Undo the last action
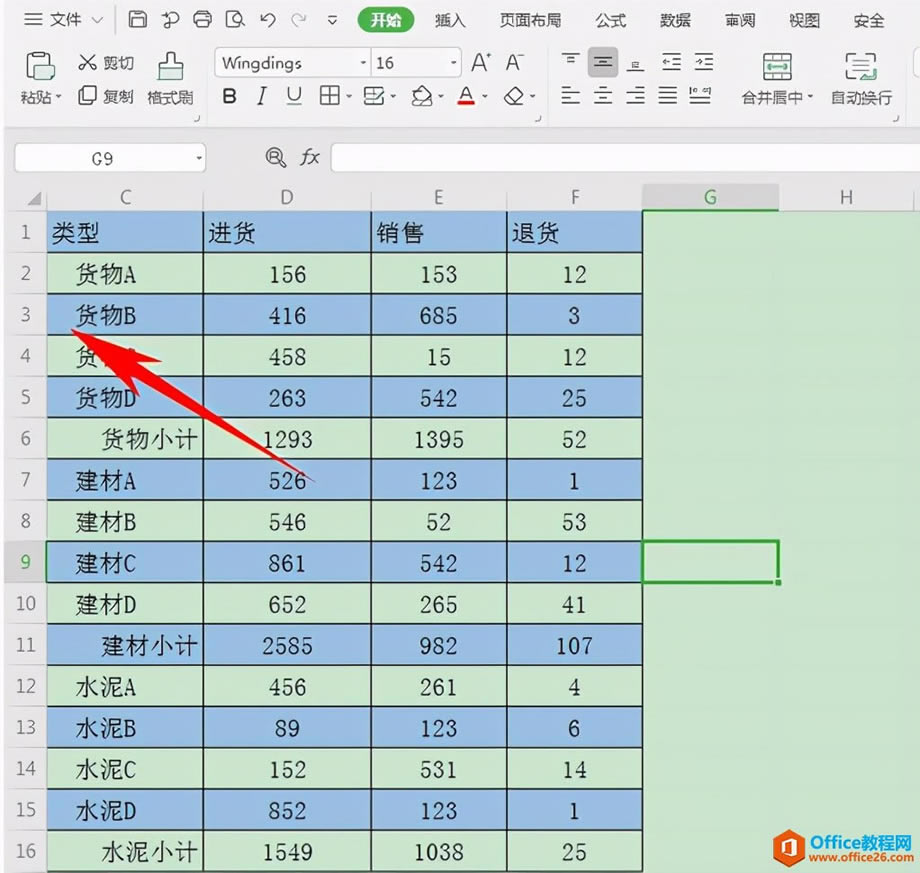Image resolution: width=920 pixels, height=873 pixels. (x=268, y=21)
